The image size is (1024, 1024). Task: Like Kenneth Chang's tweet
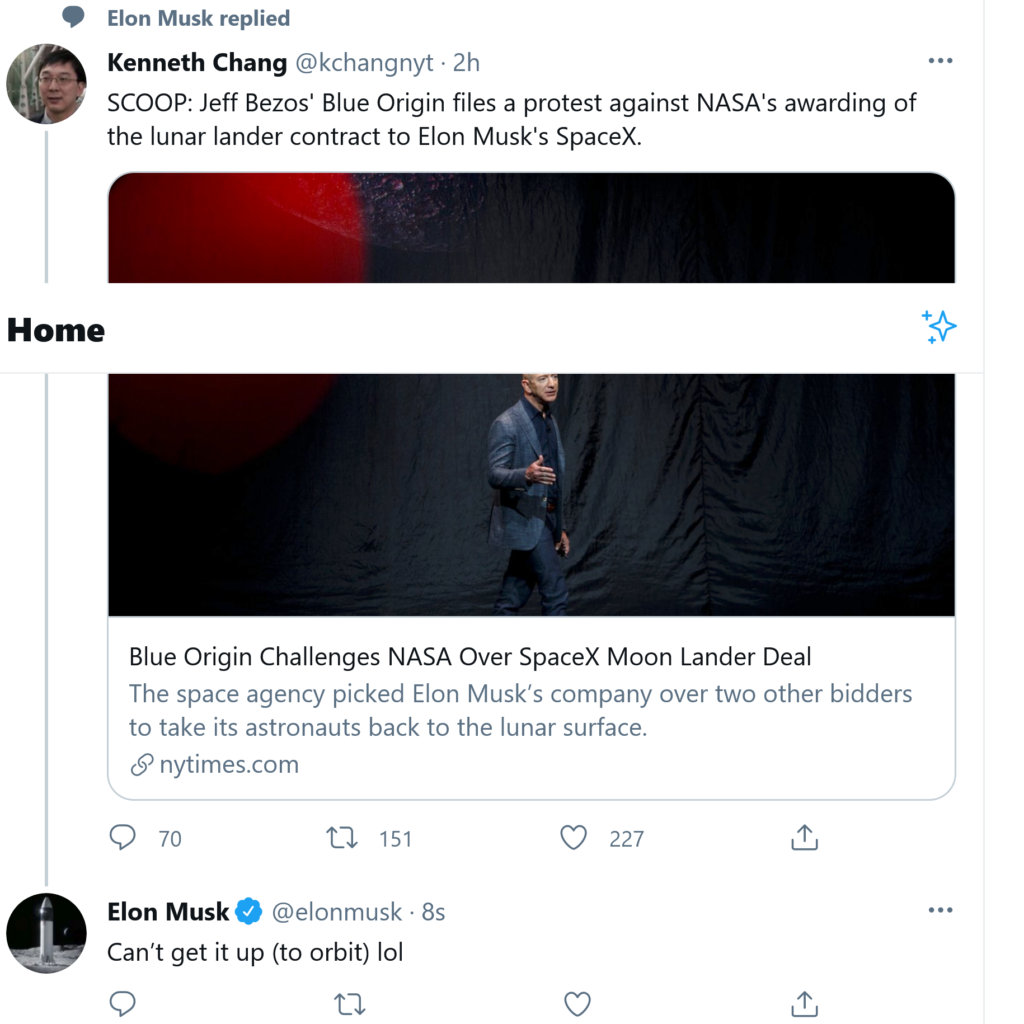click(573, 837)
